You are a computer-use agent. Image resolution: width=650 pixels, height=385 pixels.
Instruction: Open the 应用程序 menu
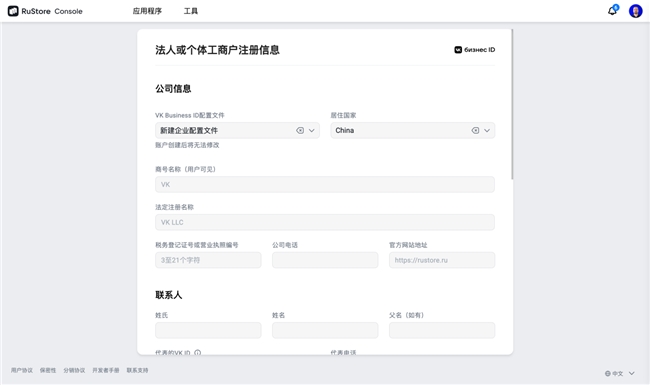click(x=147, y=11)
